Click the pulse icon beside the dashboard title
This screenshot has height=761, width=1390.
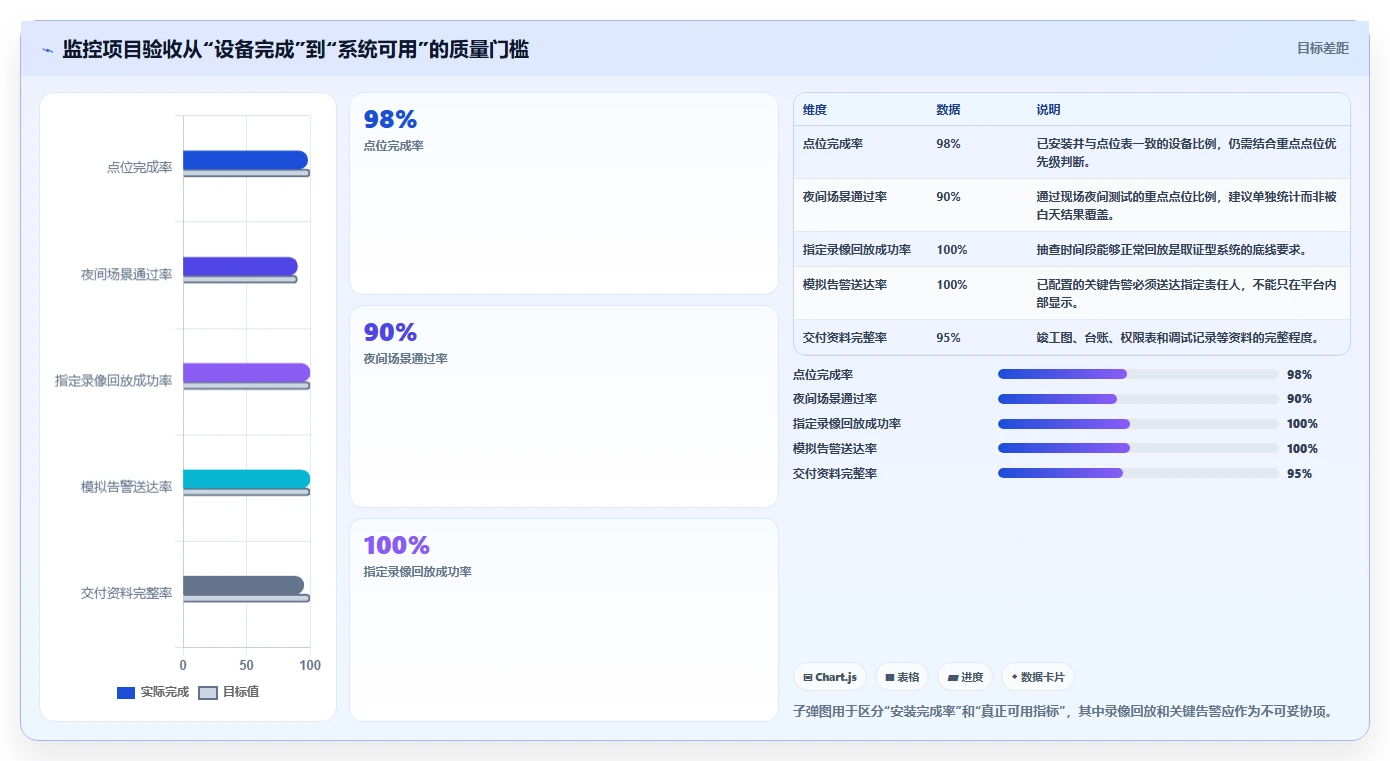(48, 50)
